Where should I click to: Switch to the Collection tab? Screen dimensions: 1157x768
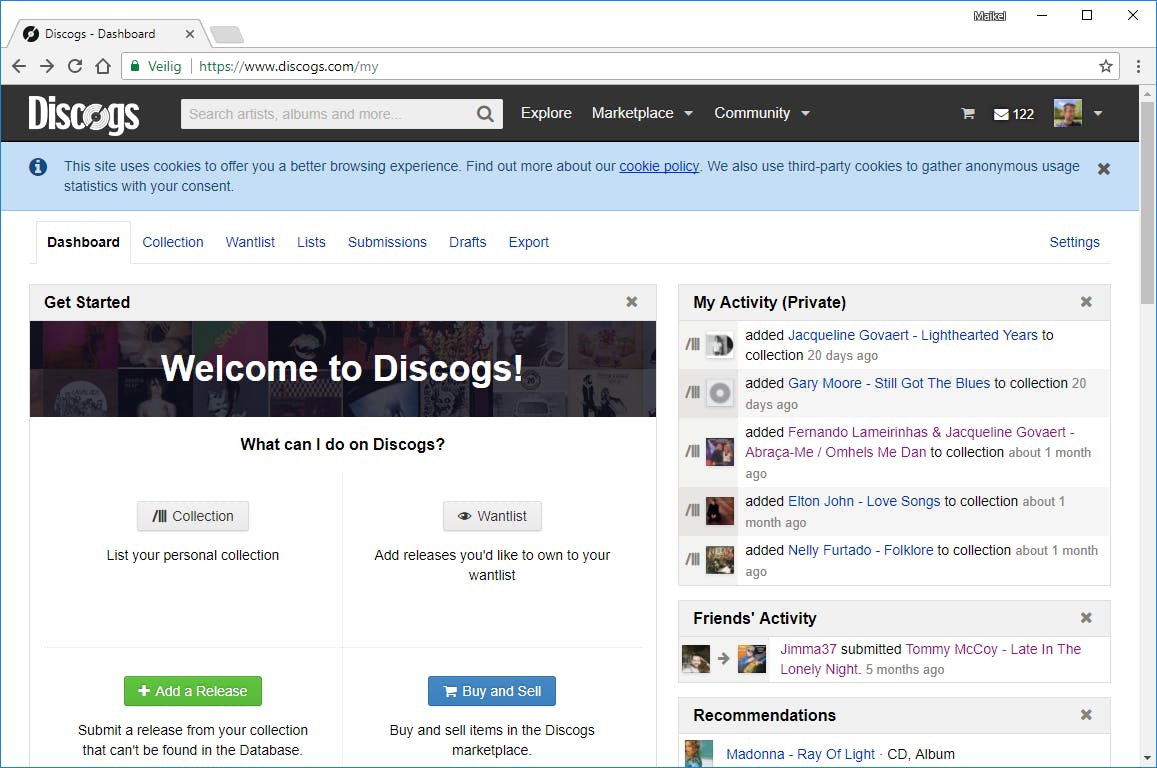(173, 242)
